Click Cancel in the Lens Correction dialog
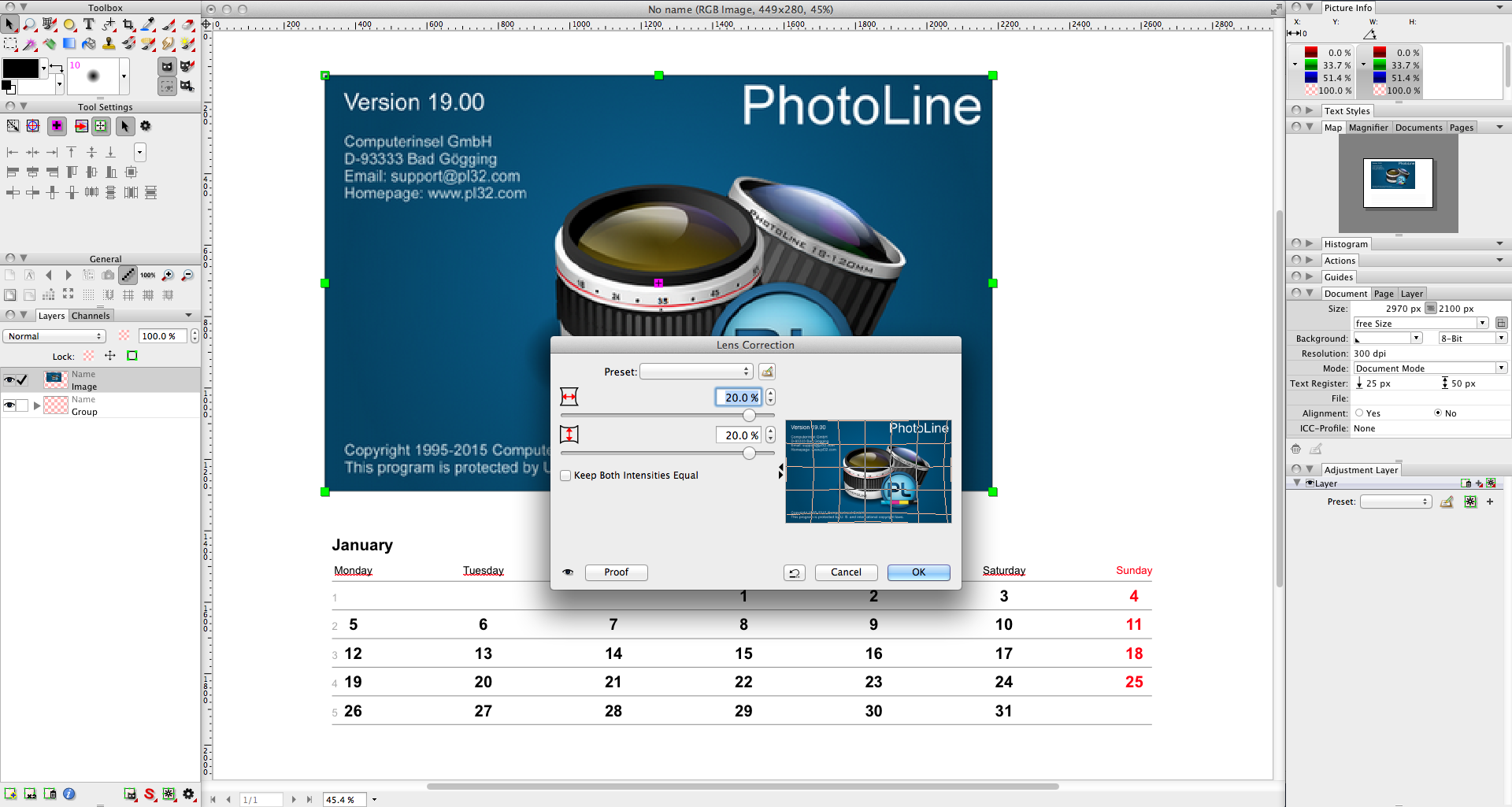The width and height of the screenshot is (1512, 807). (846, 572)
